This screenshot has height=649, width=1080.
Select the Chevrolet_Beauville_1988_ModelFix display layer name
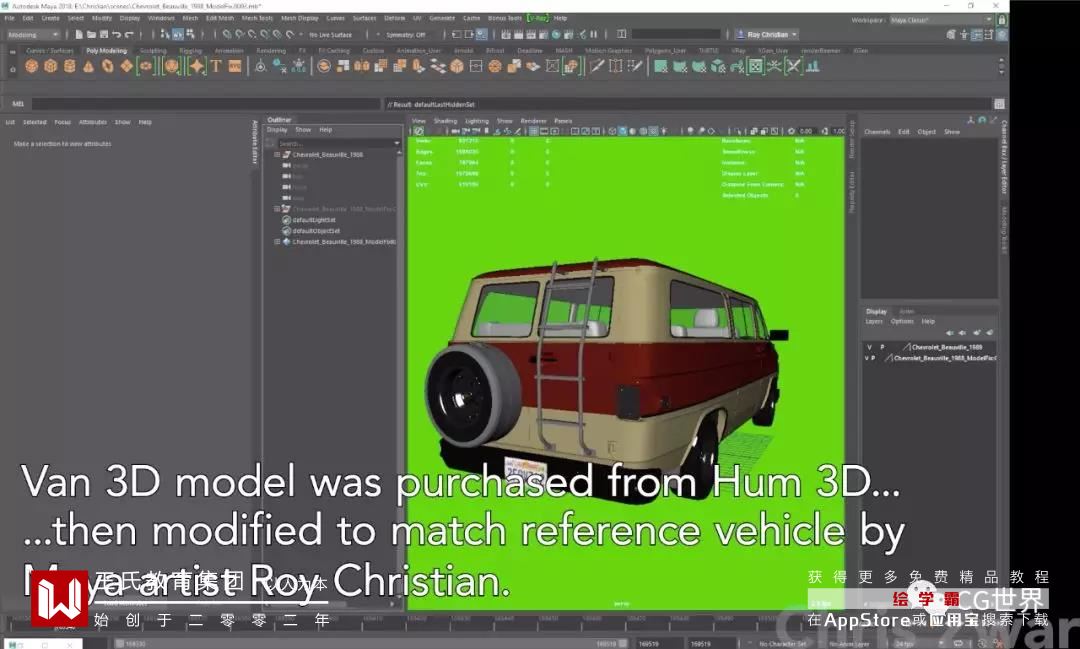tap(944, 358)
